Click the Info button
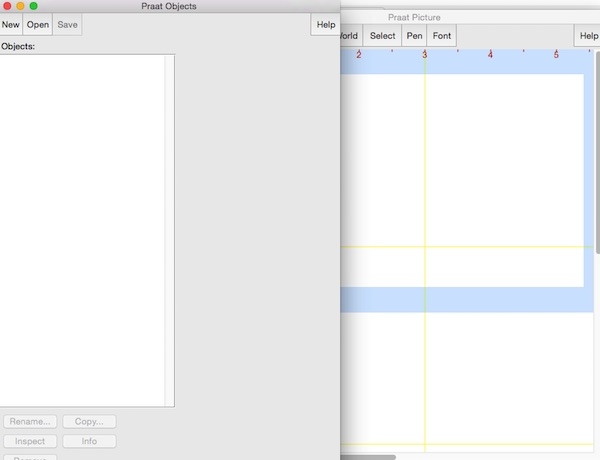The height and width of the screenshot is (460, 600). coord(89,441)
